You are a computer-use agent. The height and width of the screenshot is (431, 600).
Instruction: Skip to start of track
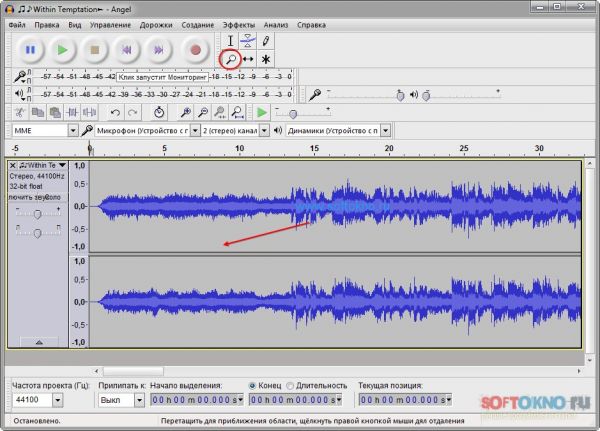128,49
